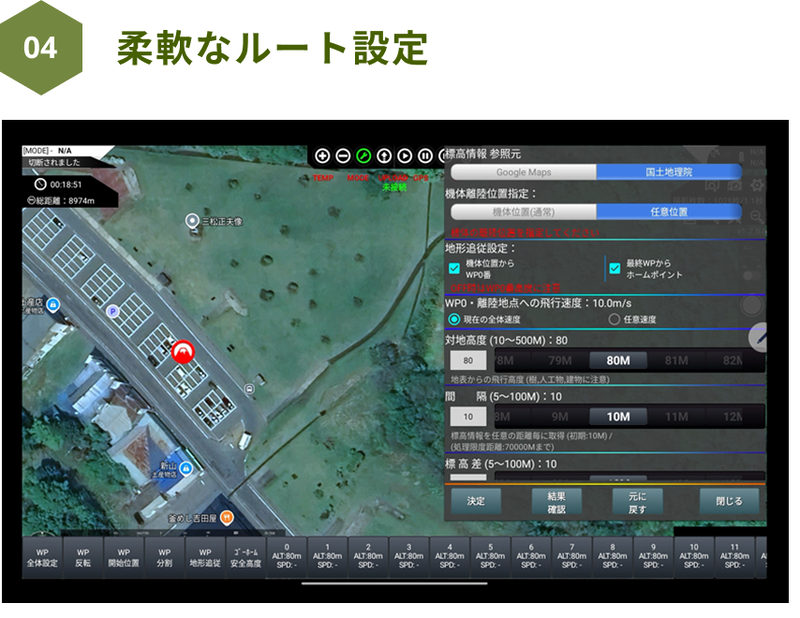The image size is (800, 618).
Task: Click the red home marker on map
Action: coord(182,351)
